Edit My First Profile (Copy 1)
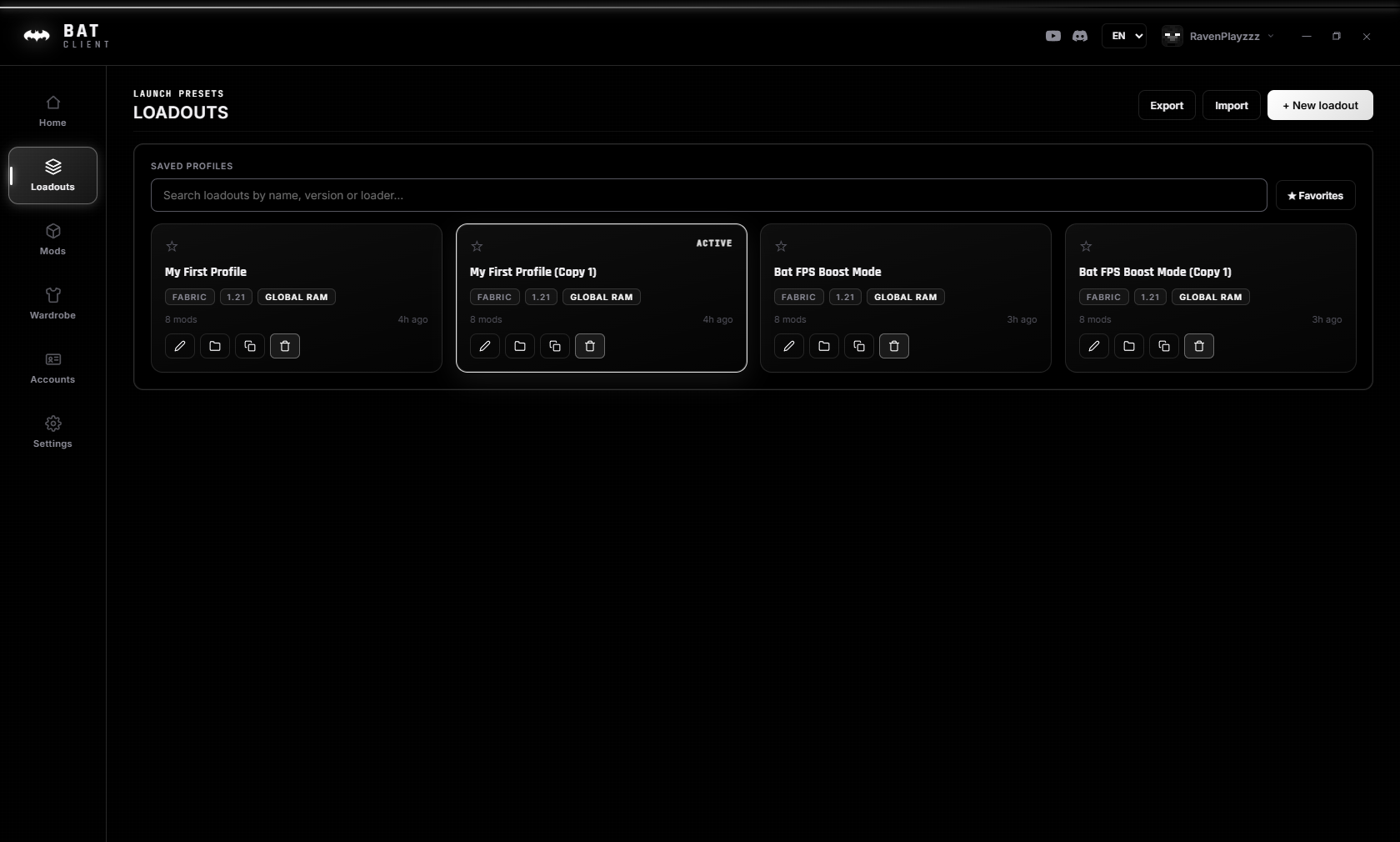 point(485,346)
